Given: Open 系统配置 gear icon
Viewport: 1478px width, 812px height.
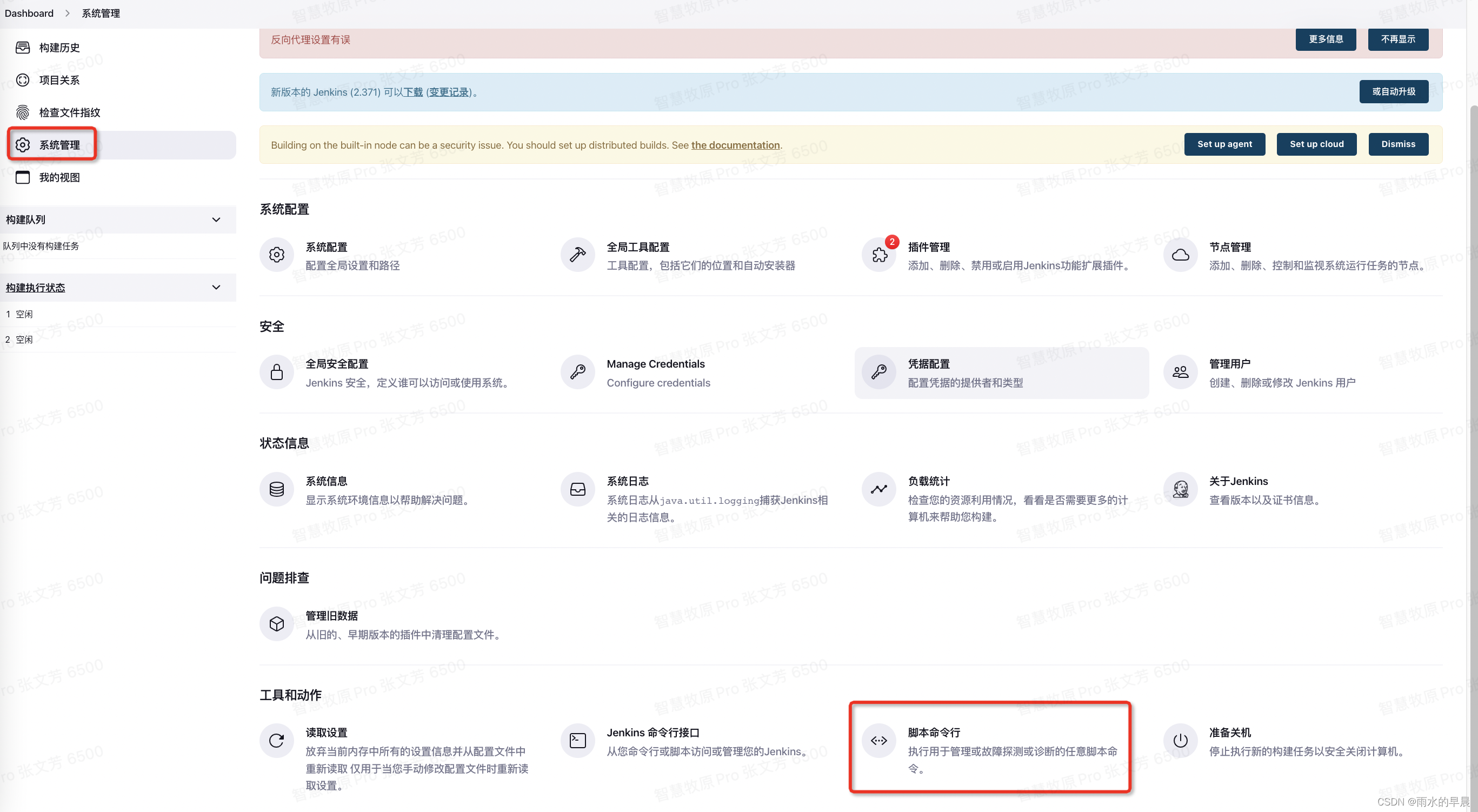Looking at the screenshot, I should coord(277,255).
